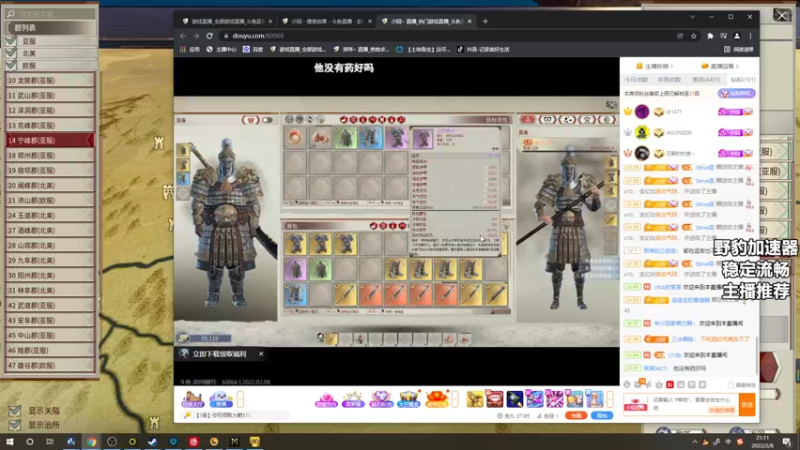Go back in the Chrome browser
This screenshot has width=800, height=450.
pyautogui.click(x=183, y=36)
